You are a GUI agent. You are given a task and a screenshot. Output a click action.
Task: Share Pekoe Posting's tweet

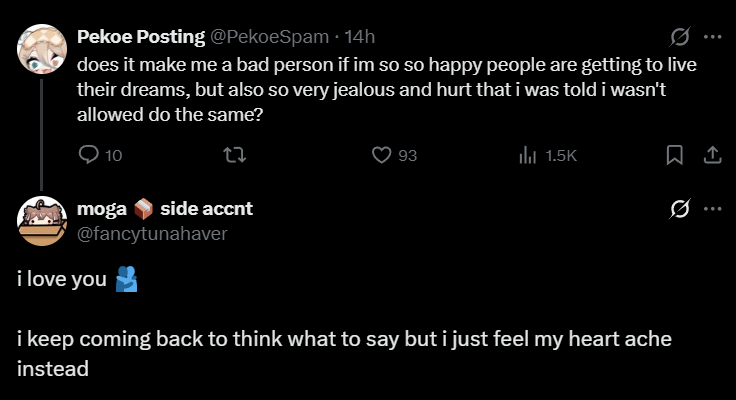pyautogui.click(x=712, y=155)
